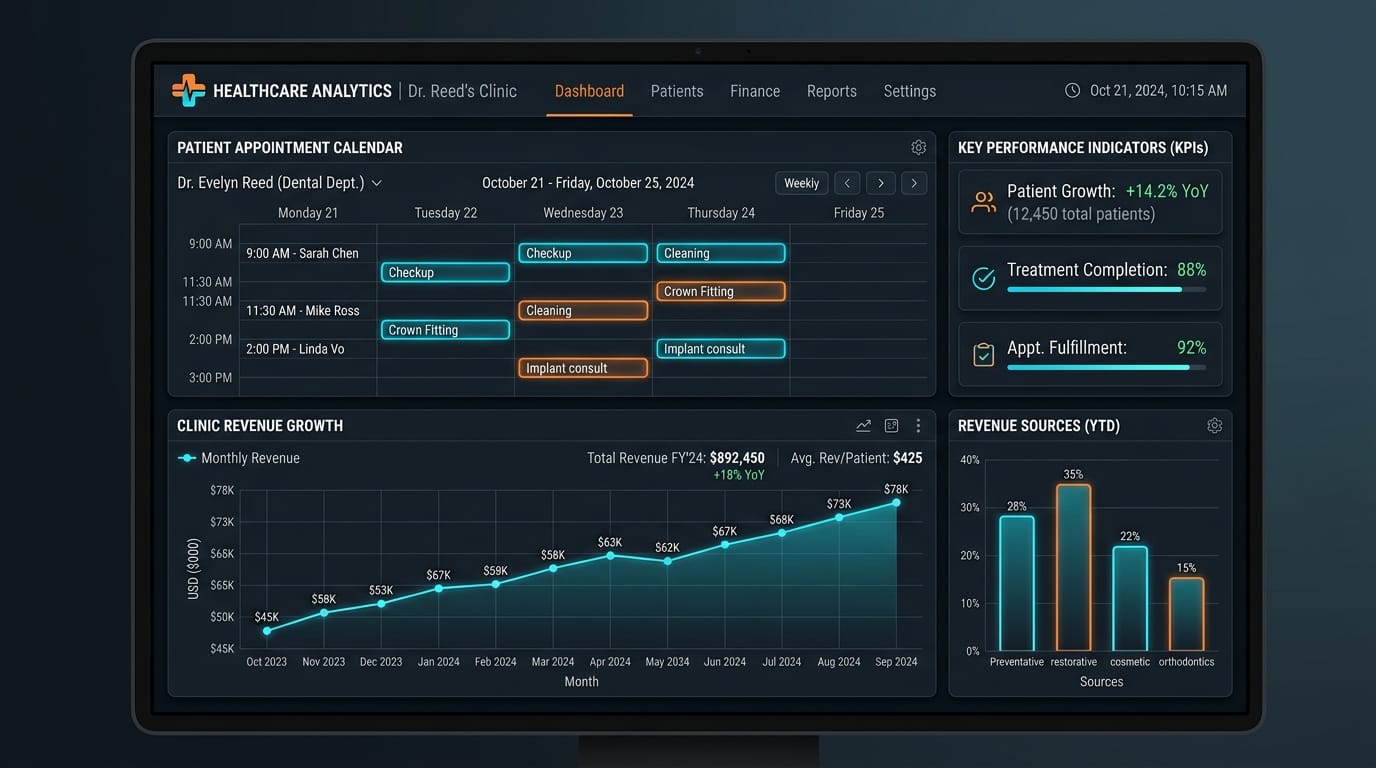Image resolution: width=1376 pixels, height=768 pixels.
Task: Click the 9:00 AM - Sarah Chen entry
Action: pyautogui.click(x=302, y=253)
